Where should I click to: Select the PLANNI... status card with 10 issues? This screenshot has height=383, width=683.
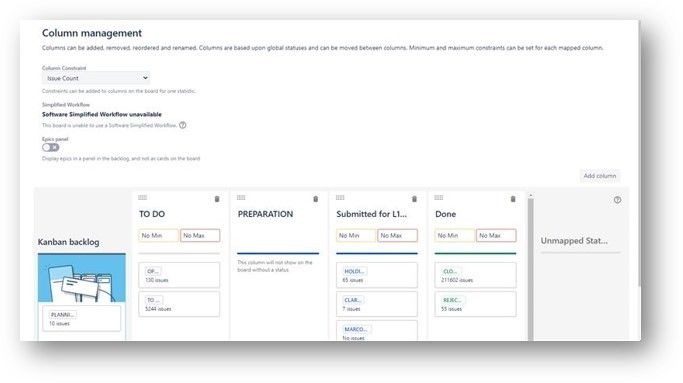tap(81, 319)
